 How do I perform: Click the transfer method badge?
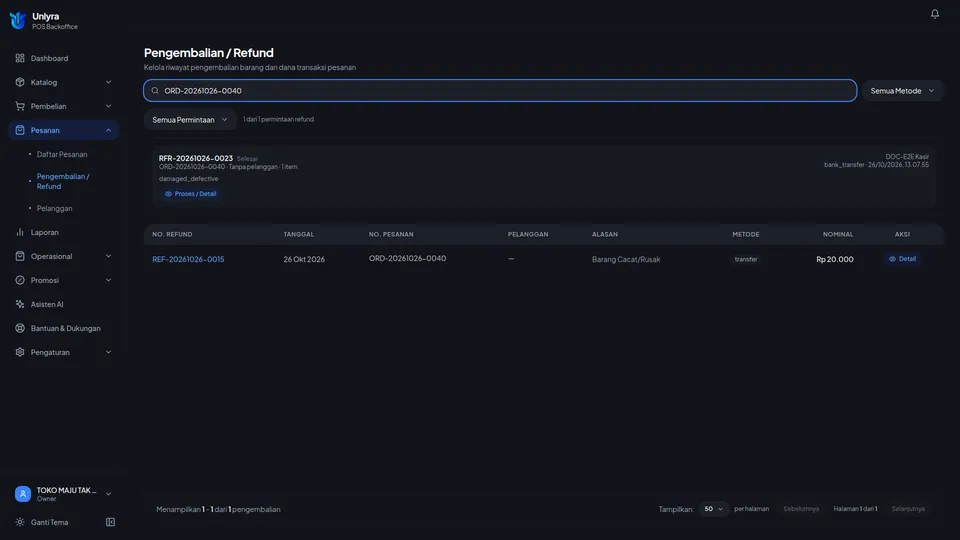click(746, 259)
